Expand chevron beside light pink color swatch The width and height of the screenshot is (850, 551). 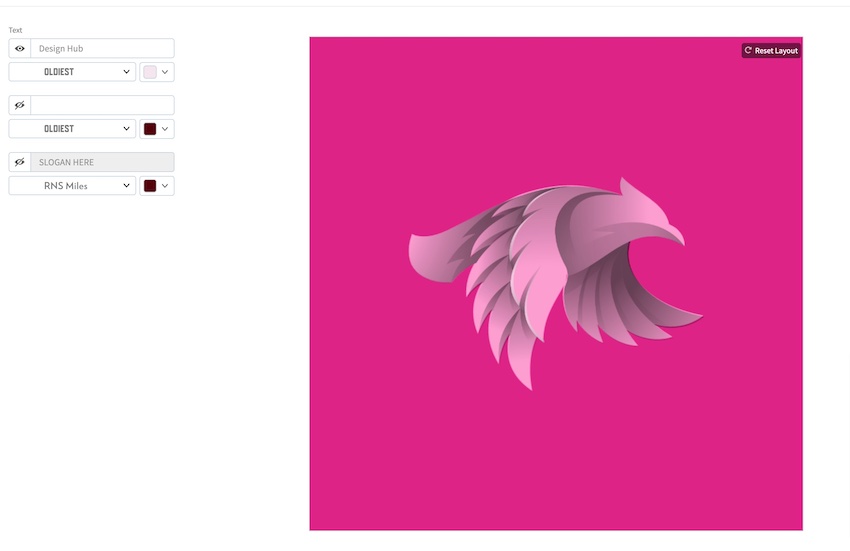165,72
